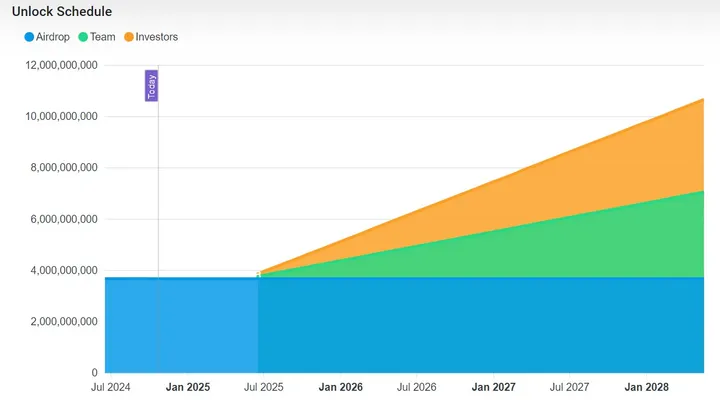Image resolution: width=720 pixels, height=402 pixels.
Task: Click the Jul 2024 x-axis label
Action: (110, 386)
